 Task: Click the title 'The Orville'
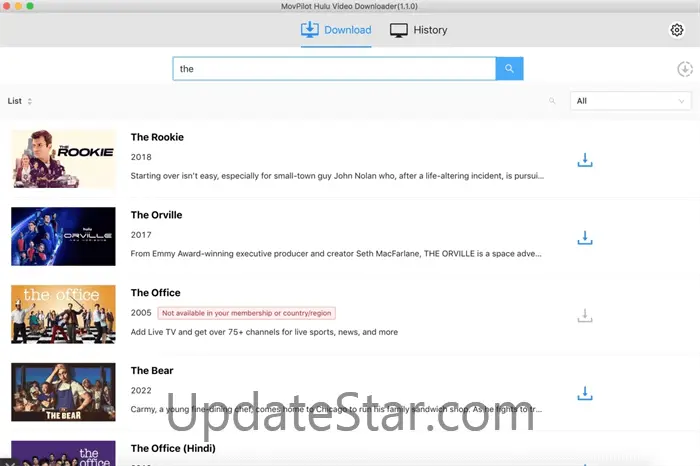click(156, 215)
